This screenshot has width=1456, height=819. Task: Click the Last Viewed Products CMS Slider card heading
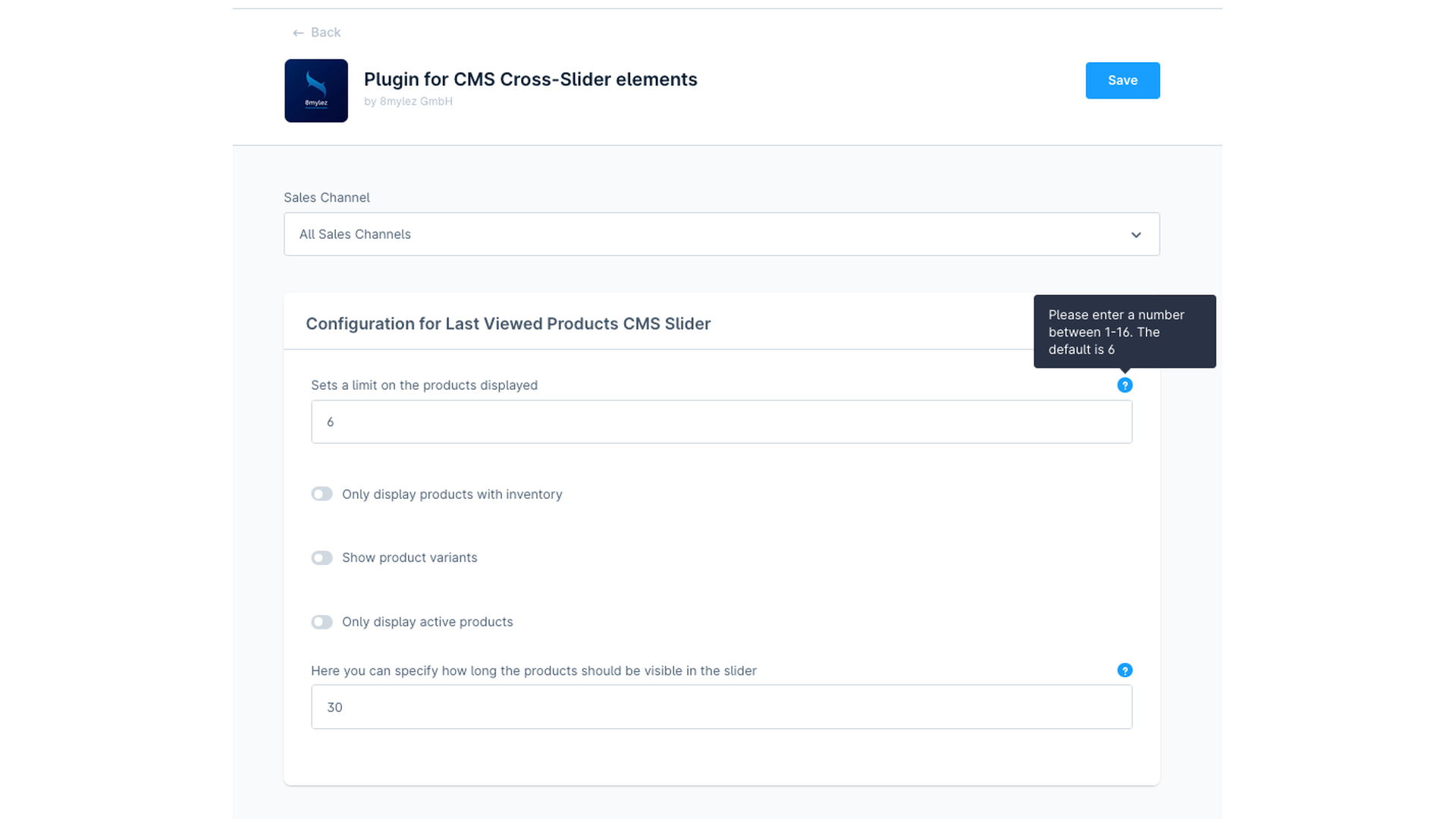click(508, 324)
